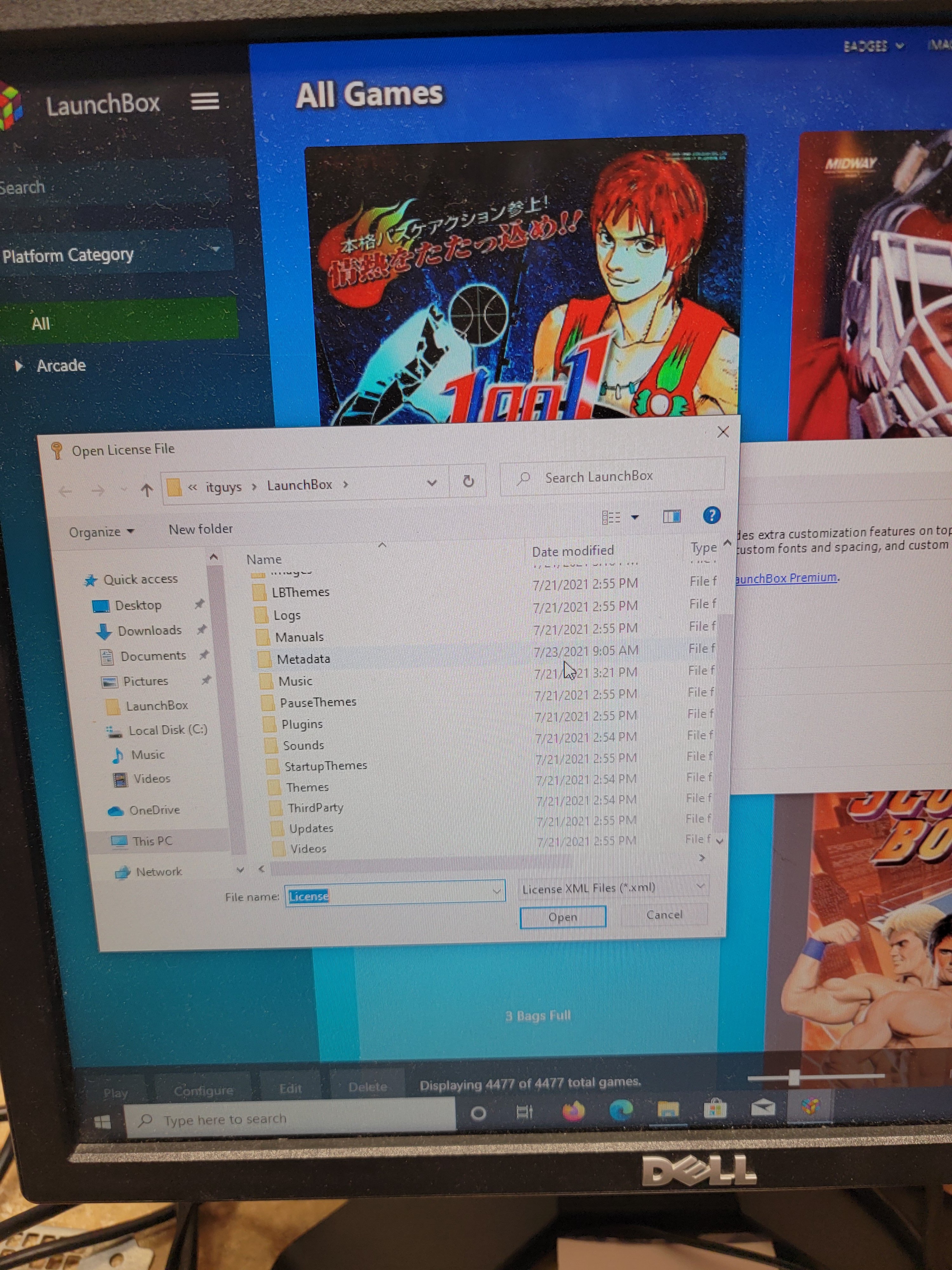Click the File name input field
Image resolution: width=952 pixels, height=1270 pixels.
395,893
